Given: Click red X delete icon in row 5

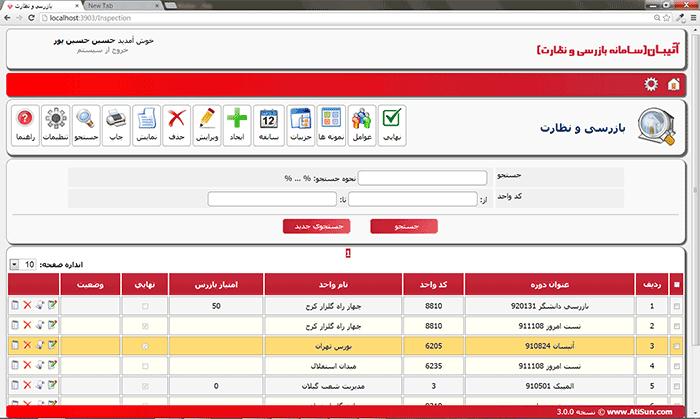Looking at the screenshot, I should point(27,385).
